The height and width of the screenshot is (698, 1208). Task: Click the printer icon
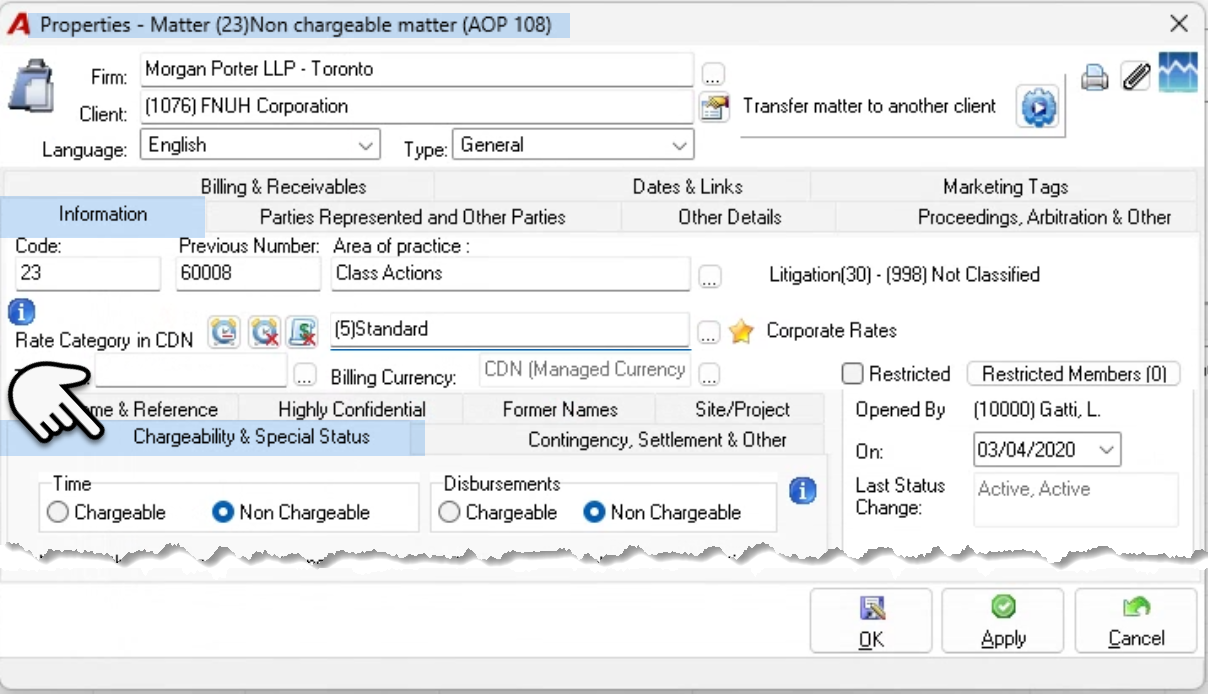[1095, 77]
